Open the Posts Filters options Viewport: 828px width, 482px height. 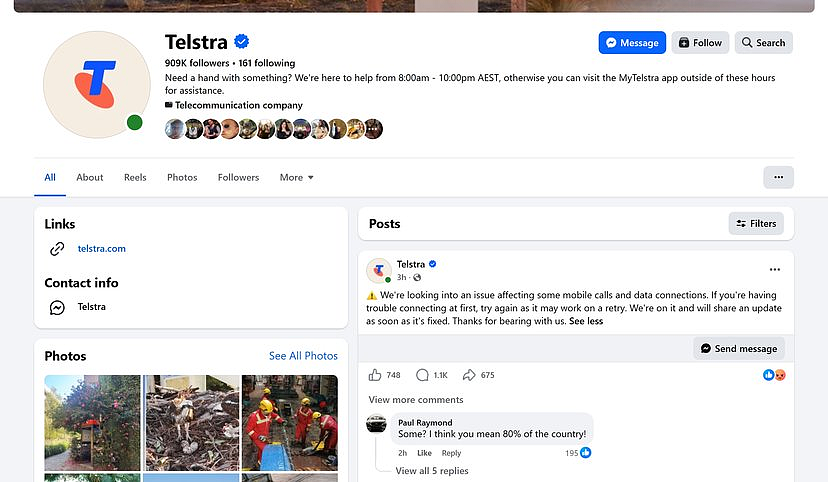click(756, 223)
